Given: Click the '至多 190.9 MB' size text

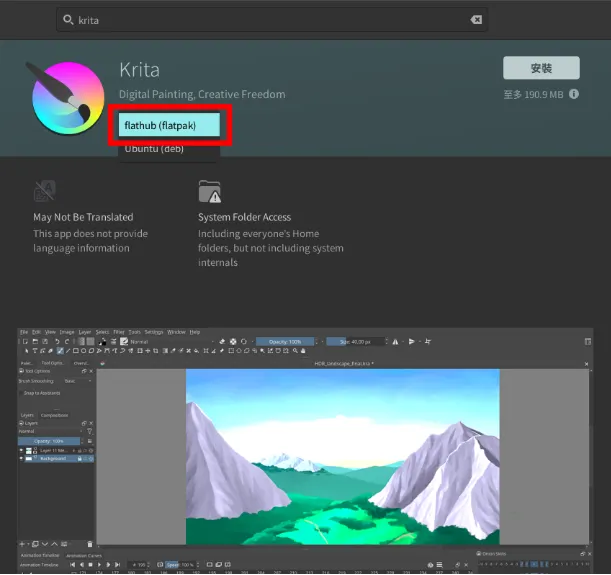Looking at the screenshot, I should 533,94.
